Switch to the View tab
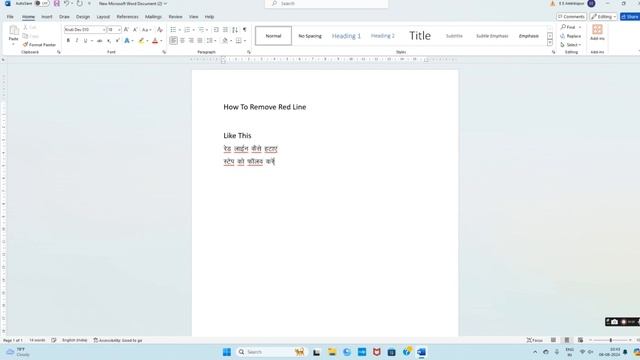This screenshot has height=360, width=640. pyautogui.click(x=193, y=17)
